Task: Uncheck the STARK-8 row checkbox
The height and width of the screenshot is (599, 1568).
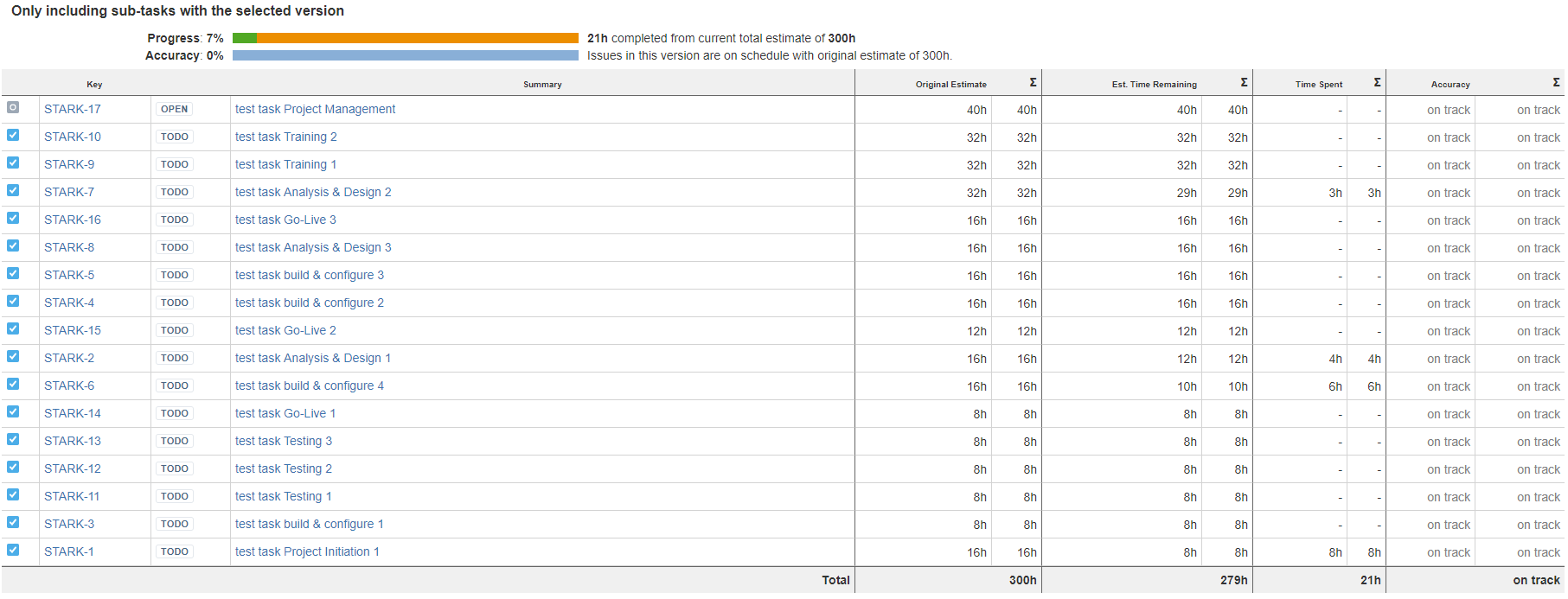Action: [x=13, y=245]
